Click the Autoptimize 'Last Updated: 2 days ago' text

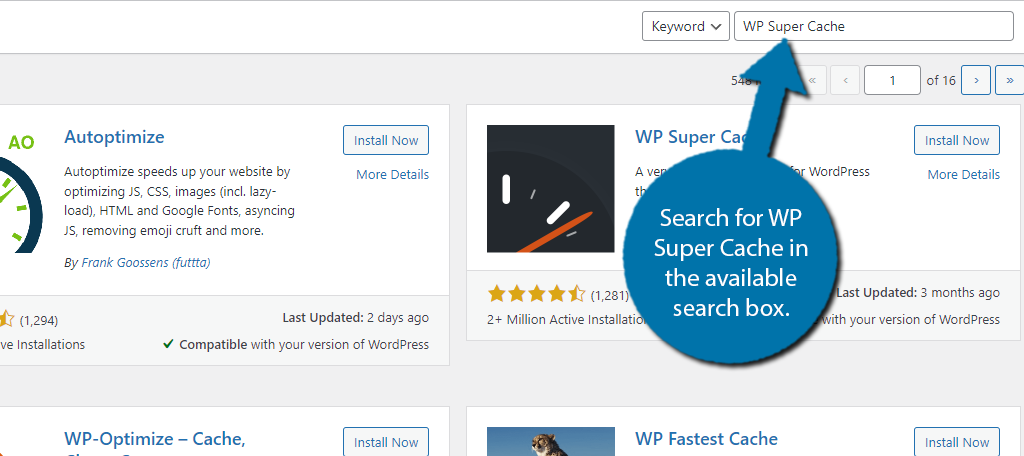click(355, 318)
